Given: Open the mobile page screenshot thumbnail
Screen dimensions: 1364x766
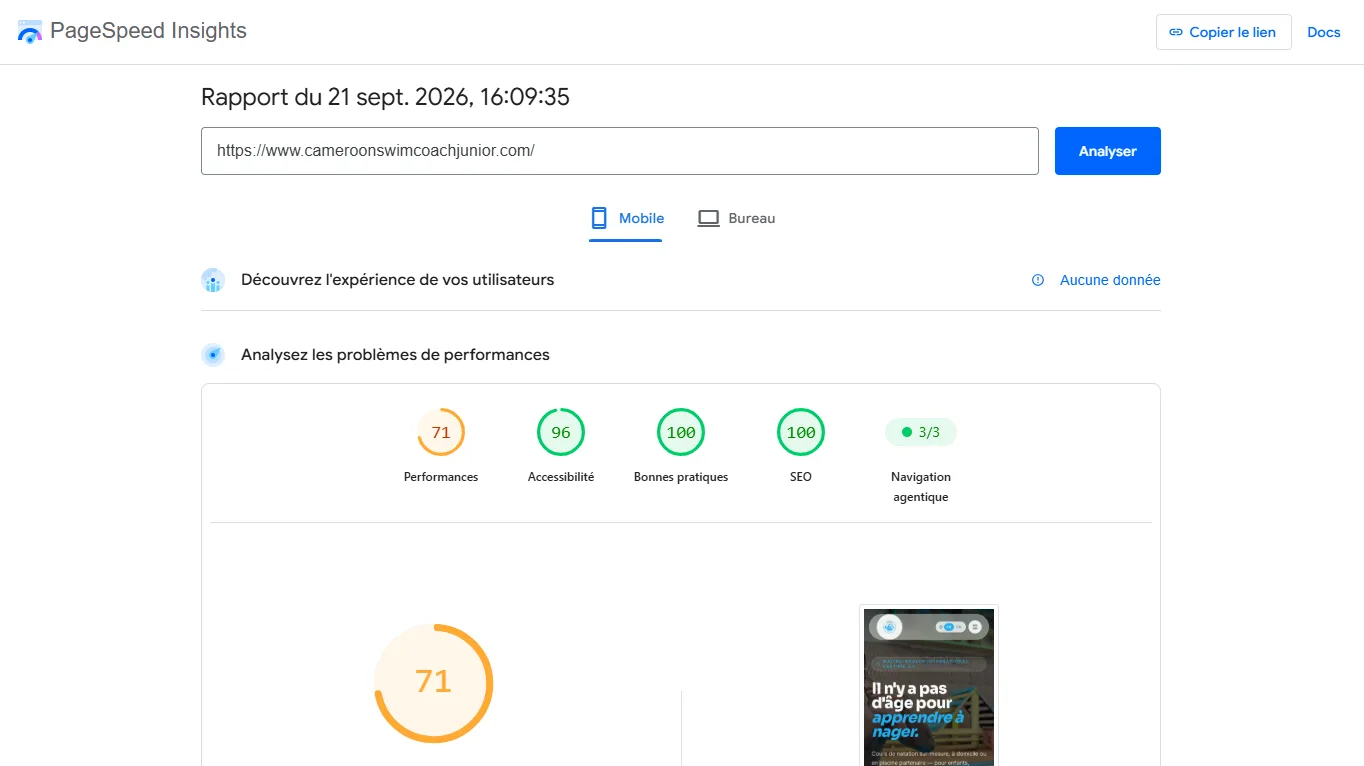Looking at the screenshot, I should click(929, 686).
